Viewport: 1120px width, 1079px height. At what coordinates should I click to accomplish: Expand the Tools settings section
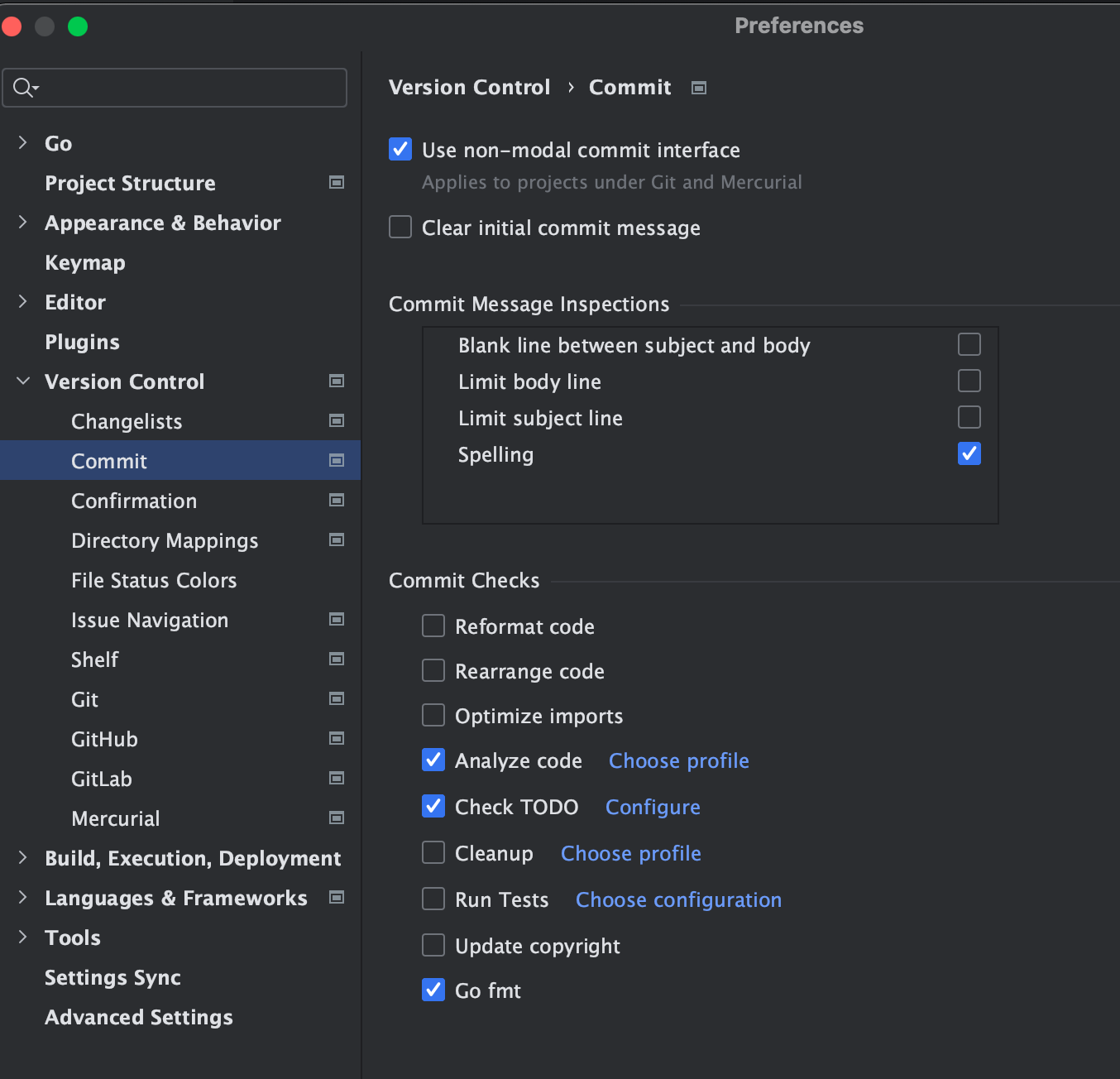tap(22, 937)
